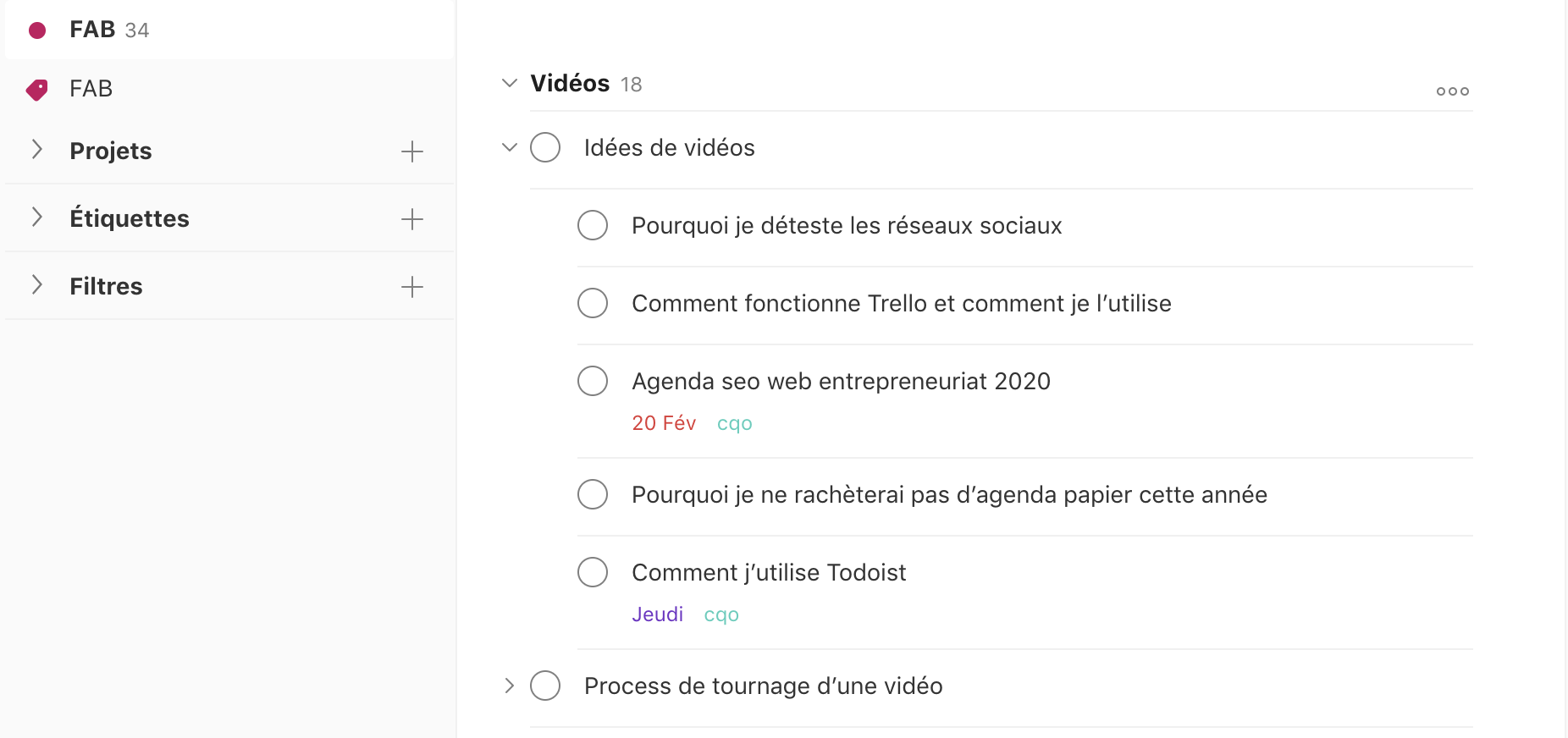Expand the Filtres section chevron
Screen dimensions: 1568x738
click(36, 285)
